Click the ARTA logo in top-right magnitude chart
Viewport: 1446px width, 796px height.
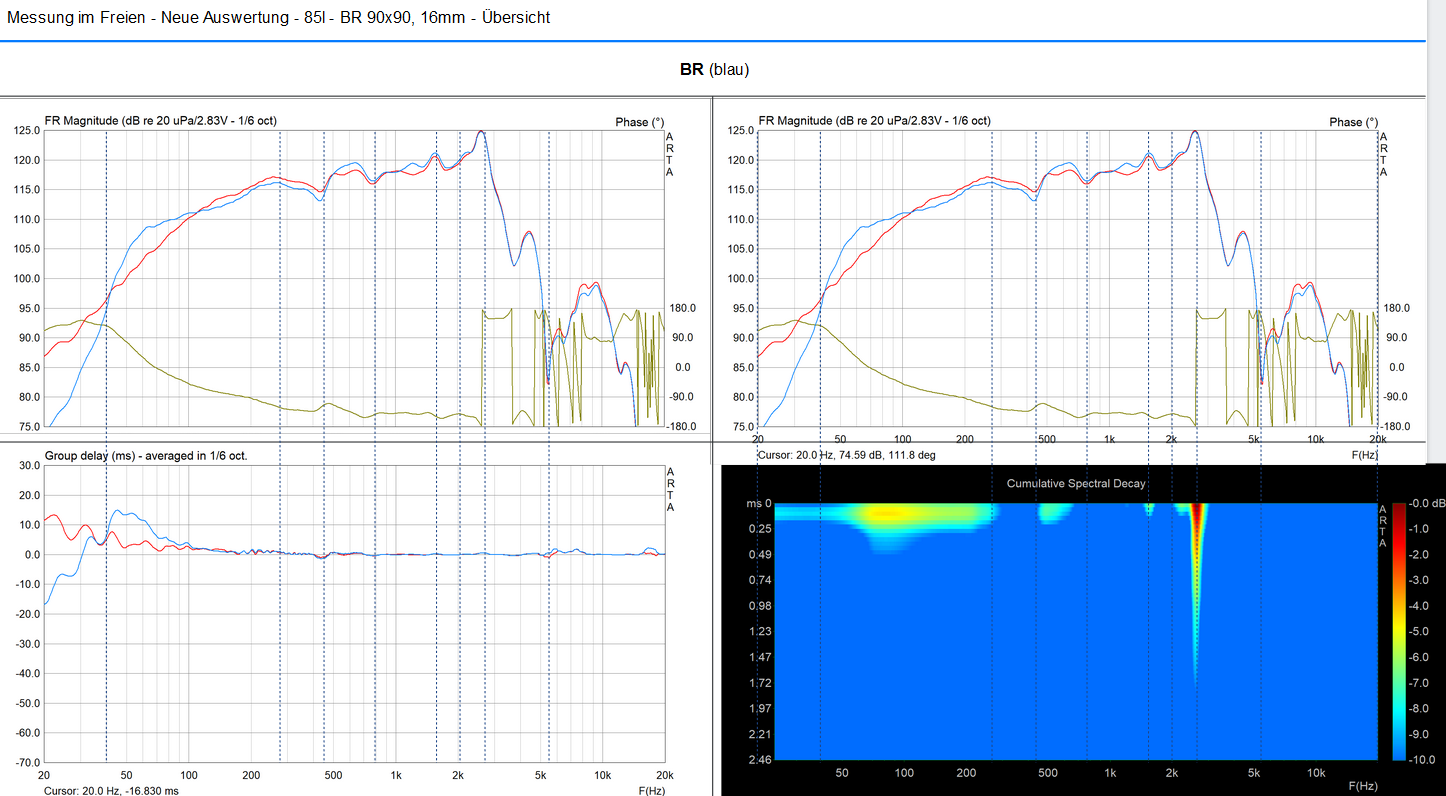coord(1384,154)
